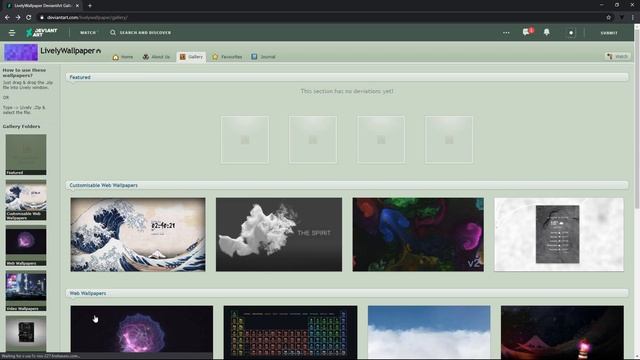Open the user profile avatar menu
The height and width of the screenshot is (360, 640).
click(x=571, y=33)
